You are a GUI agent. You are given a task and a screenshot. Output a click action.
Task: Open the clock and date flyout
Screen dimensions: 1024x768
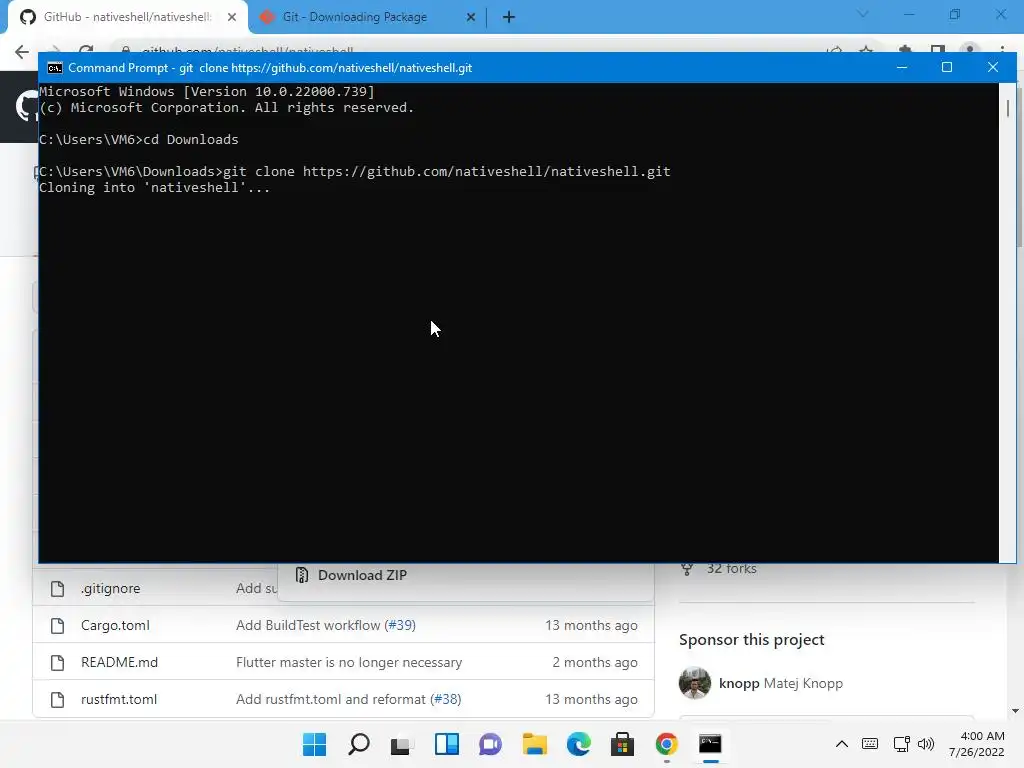(x=977, y=744)
